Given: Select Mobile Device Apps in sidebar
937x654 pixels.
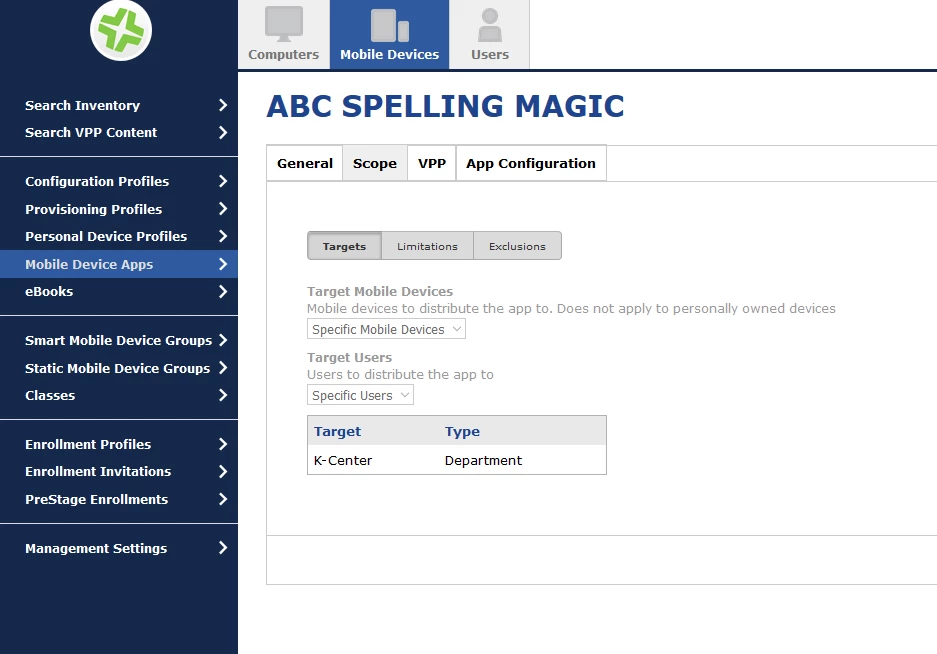Looking at the screenshot, I should [119, 264].
